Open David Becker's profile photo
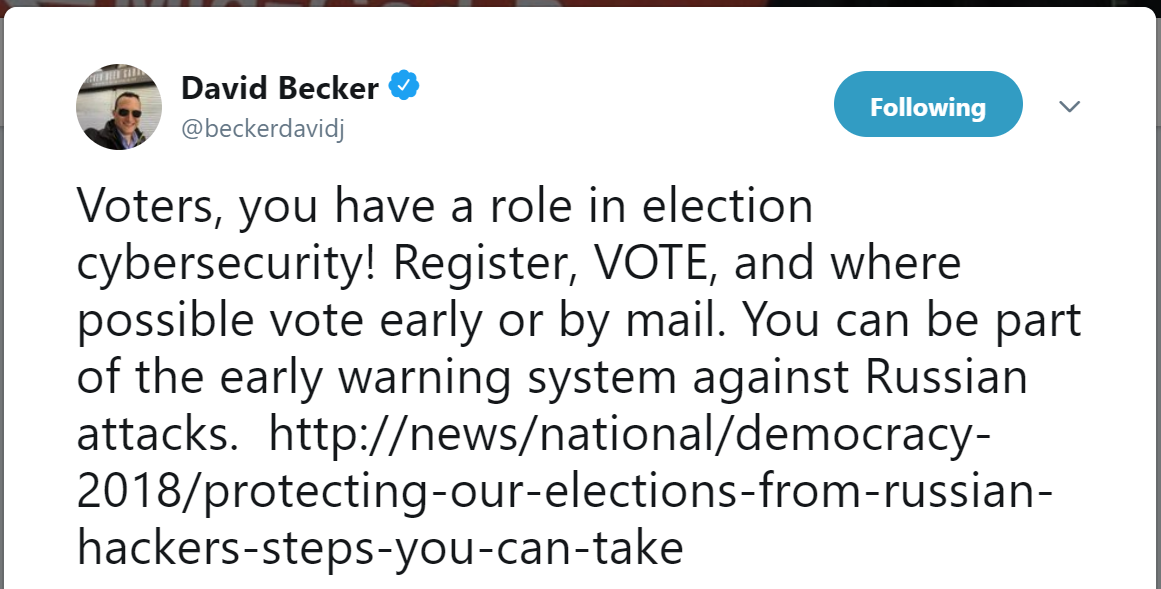This screenshot has width=1161, height=589. [119, 110]
